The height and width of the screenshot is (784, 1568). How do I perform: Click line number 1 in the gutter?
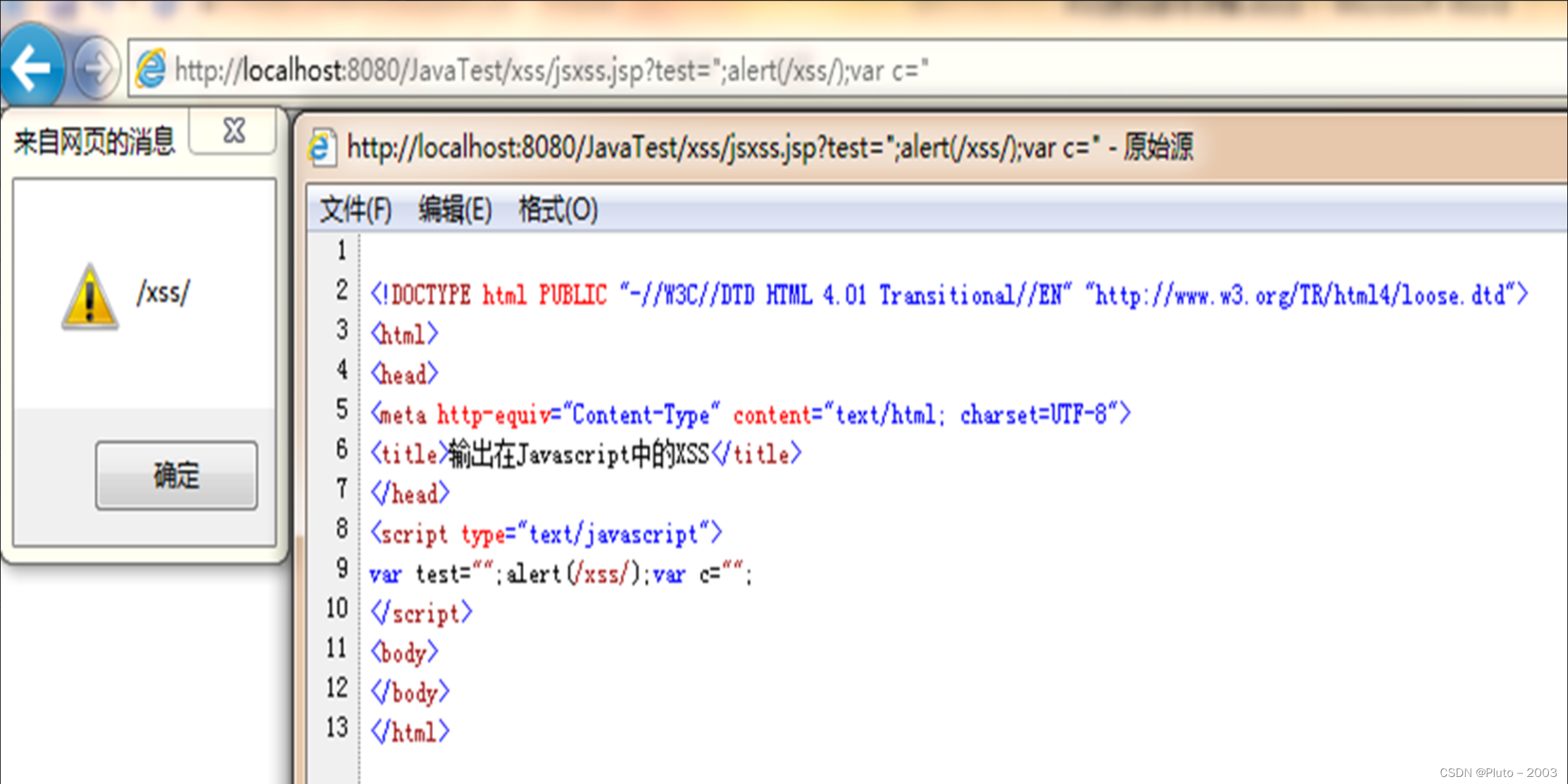tap(341, 251)
